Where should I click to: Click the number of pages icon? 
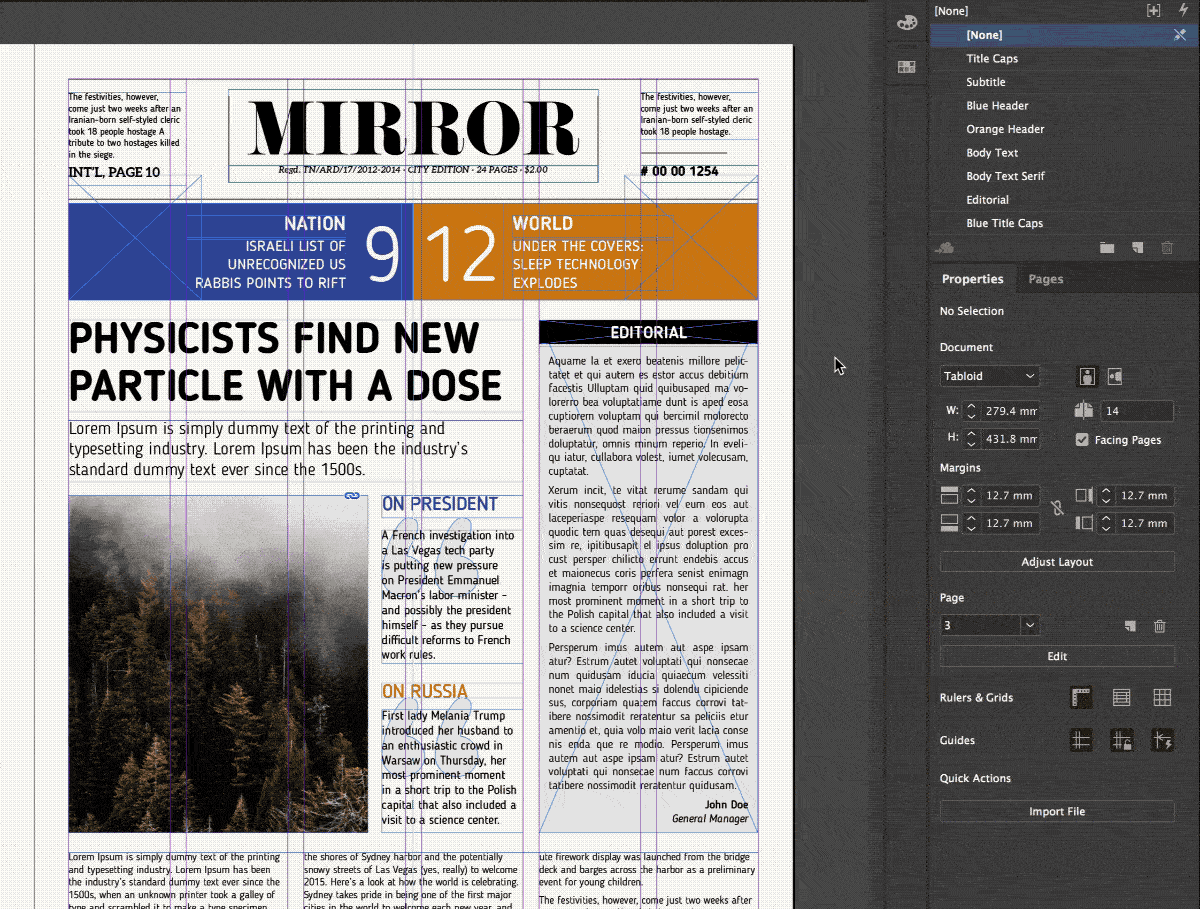[1084, 410]
